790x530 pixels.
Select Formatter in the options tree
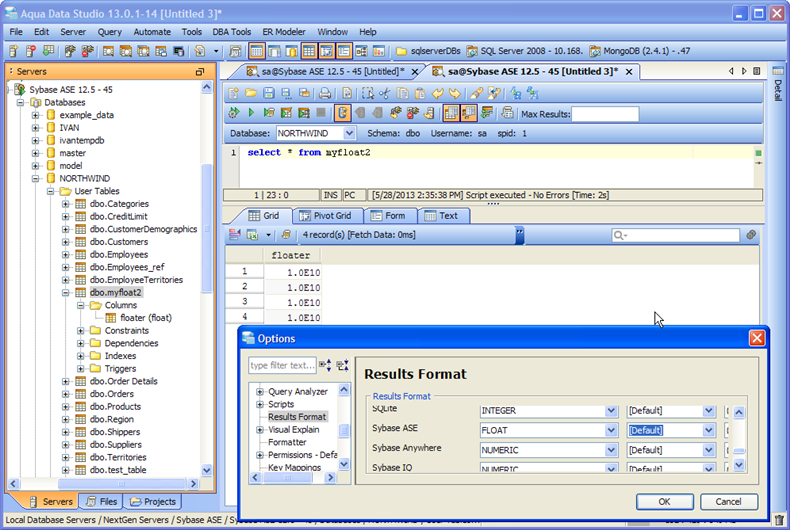coord(287,442)
